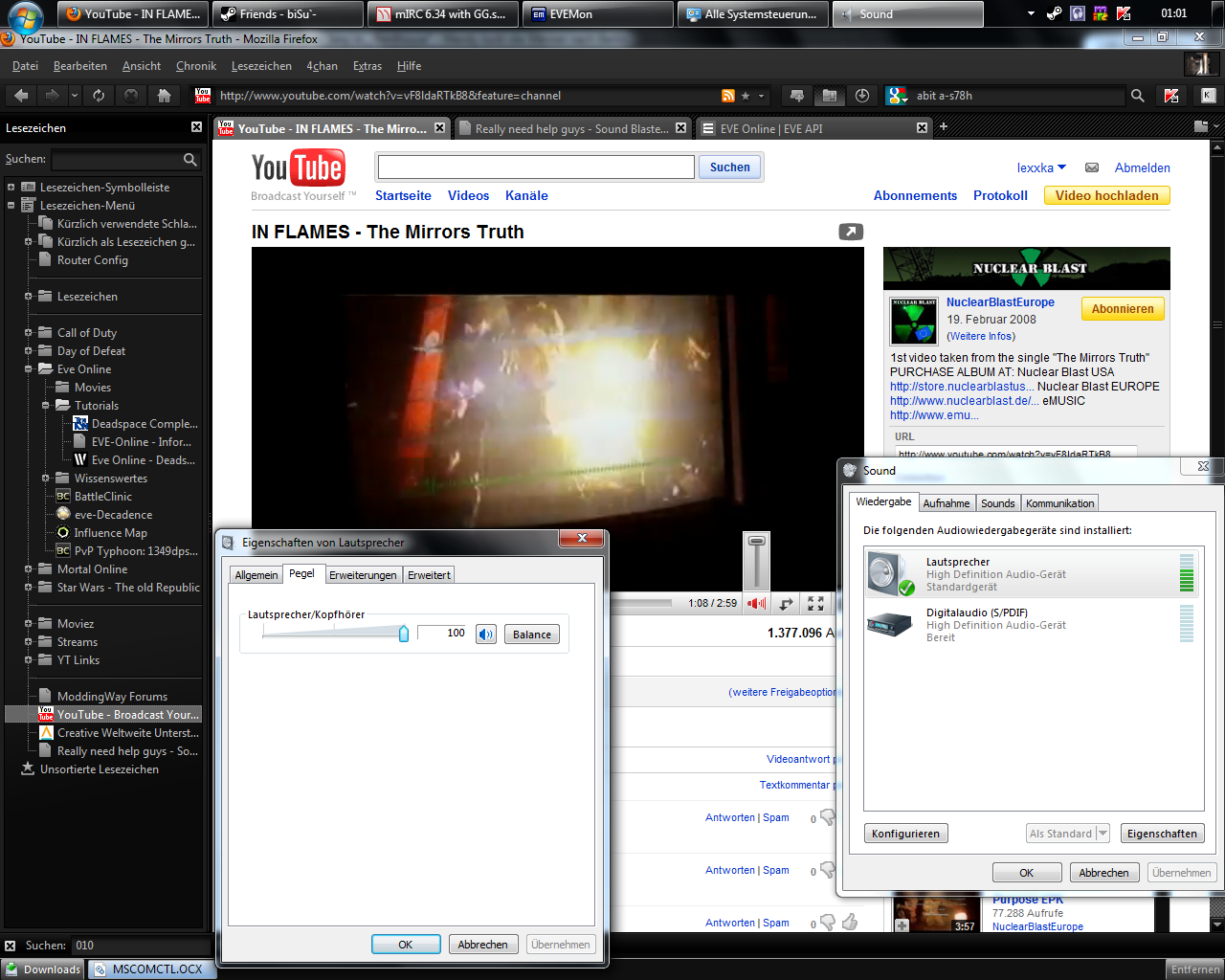This screenshot has height=980, width=1225.
Task: Close the Firefox find bar
Action: coord(11,946)
